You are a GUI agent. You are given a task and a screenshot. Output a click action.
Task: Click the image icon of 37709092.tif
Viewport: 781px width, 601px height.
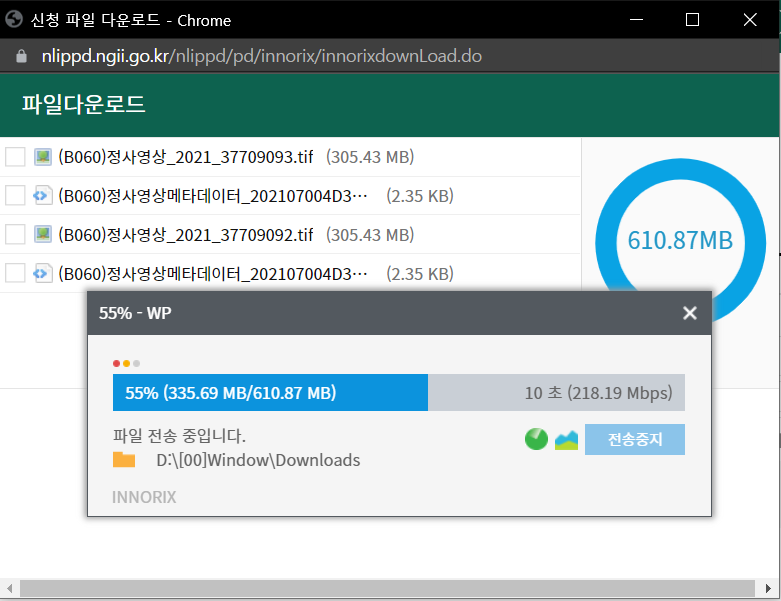[x=43, y=235]
